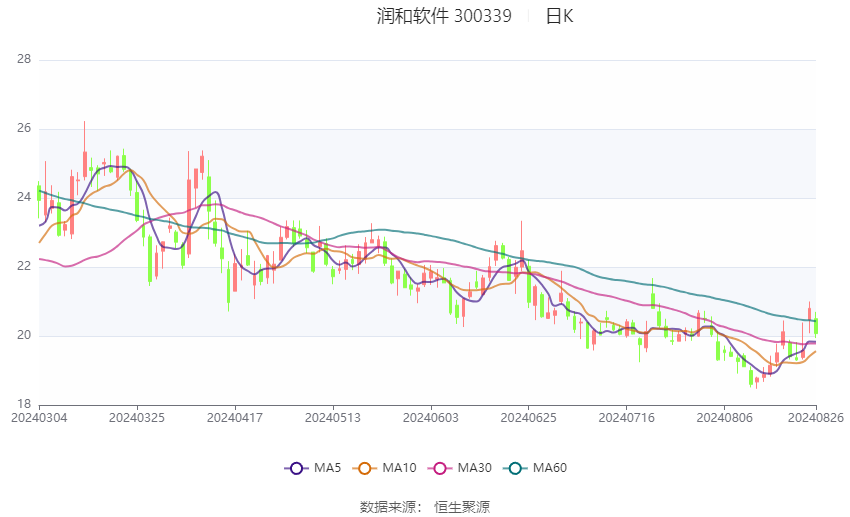Screen dimensions: 850x517
Task: Click the 28 y-axis price label
Action: click(x=24, y=59)
